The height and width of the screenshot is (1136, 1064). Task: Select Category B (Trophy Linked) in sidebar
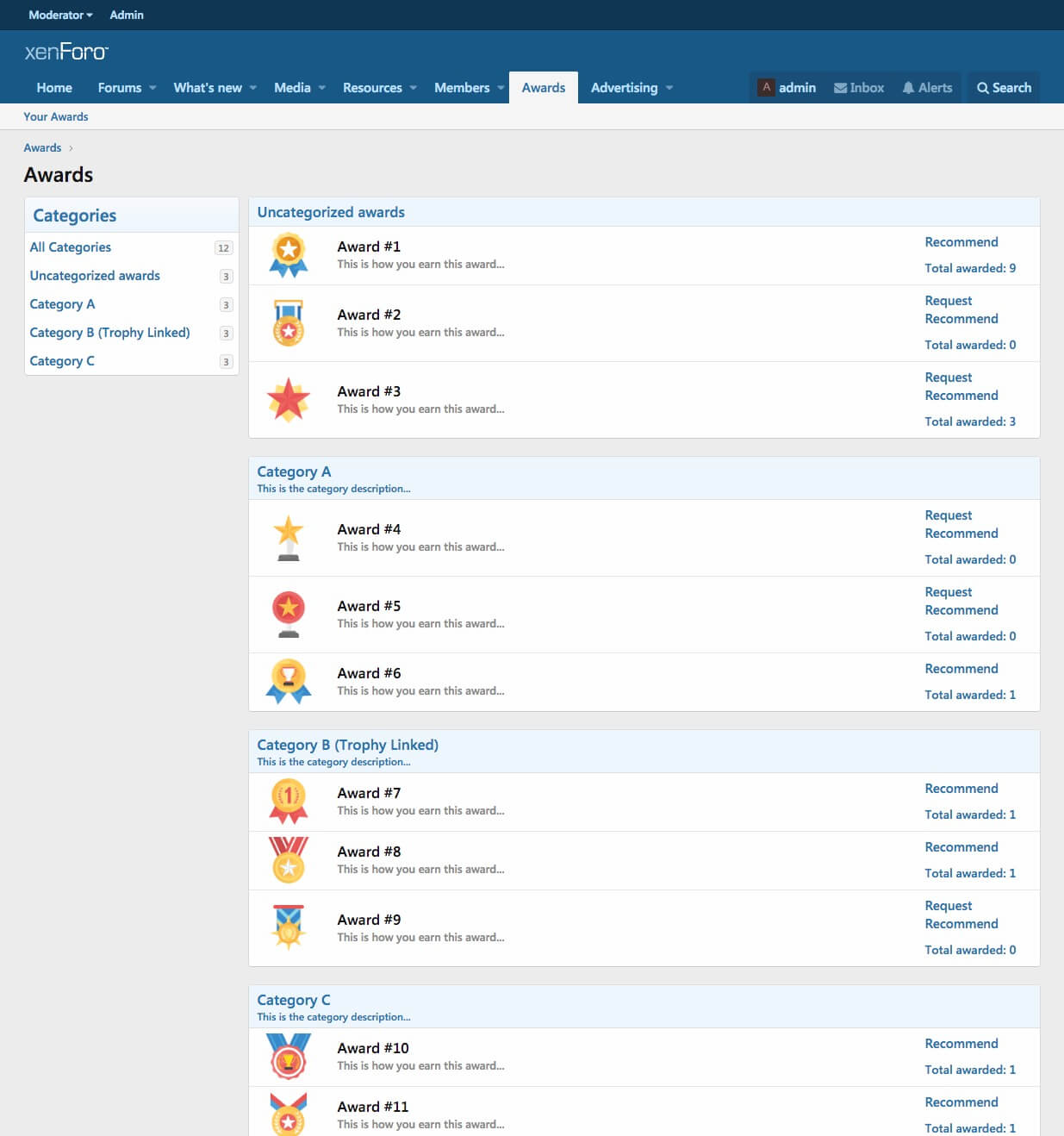tap(109, 333)
